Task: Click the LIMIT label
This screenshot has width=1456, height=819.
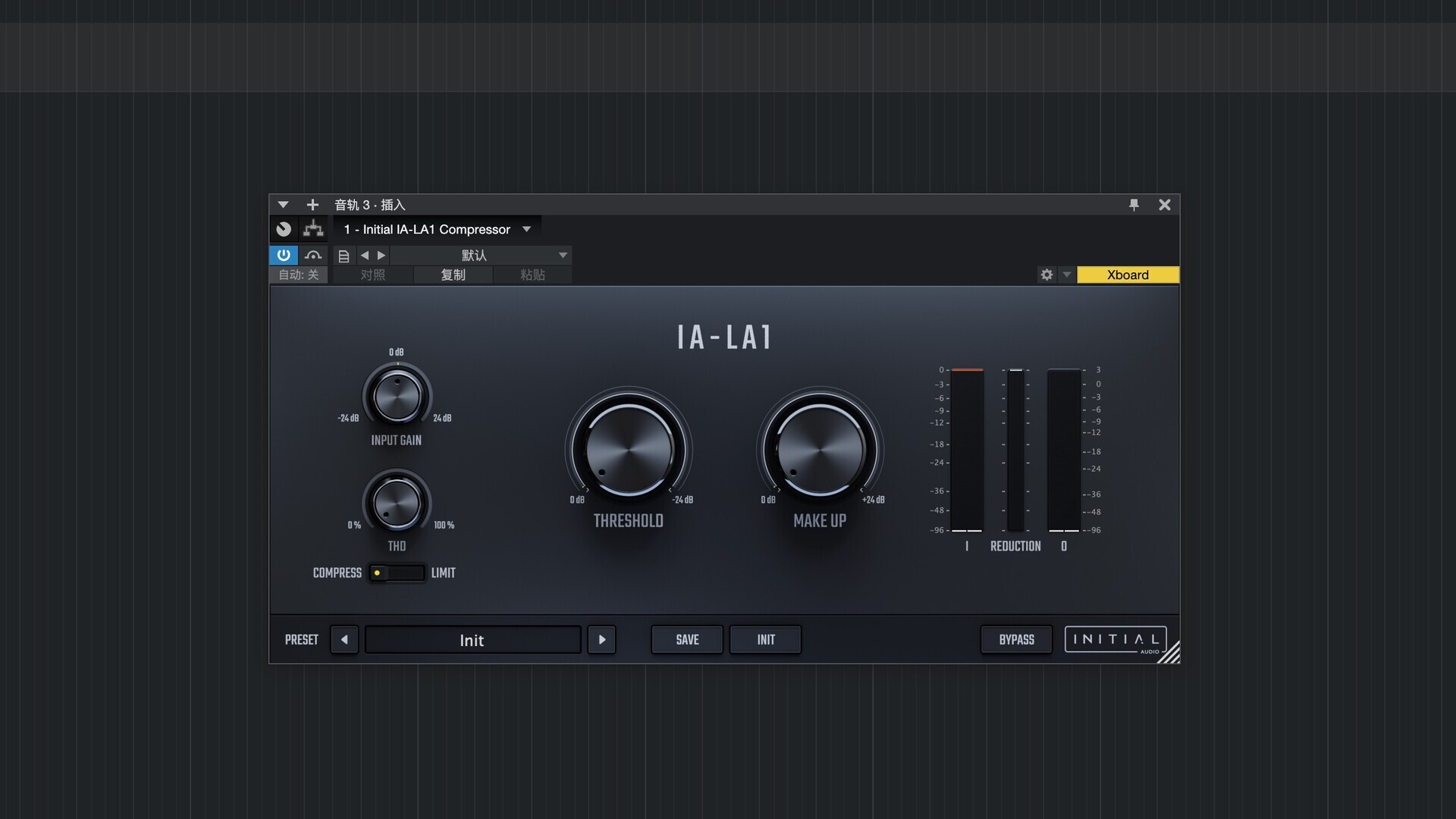Action: pyautogui.click(x=444, y=573)
